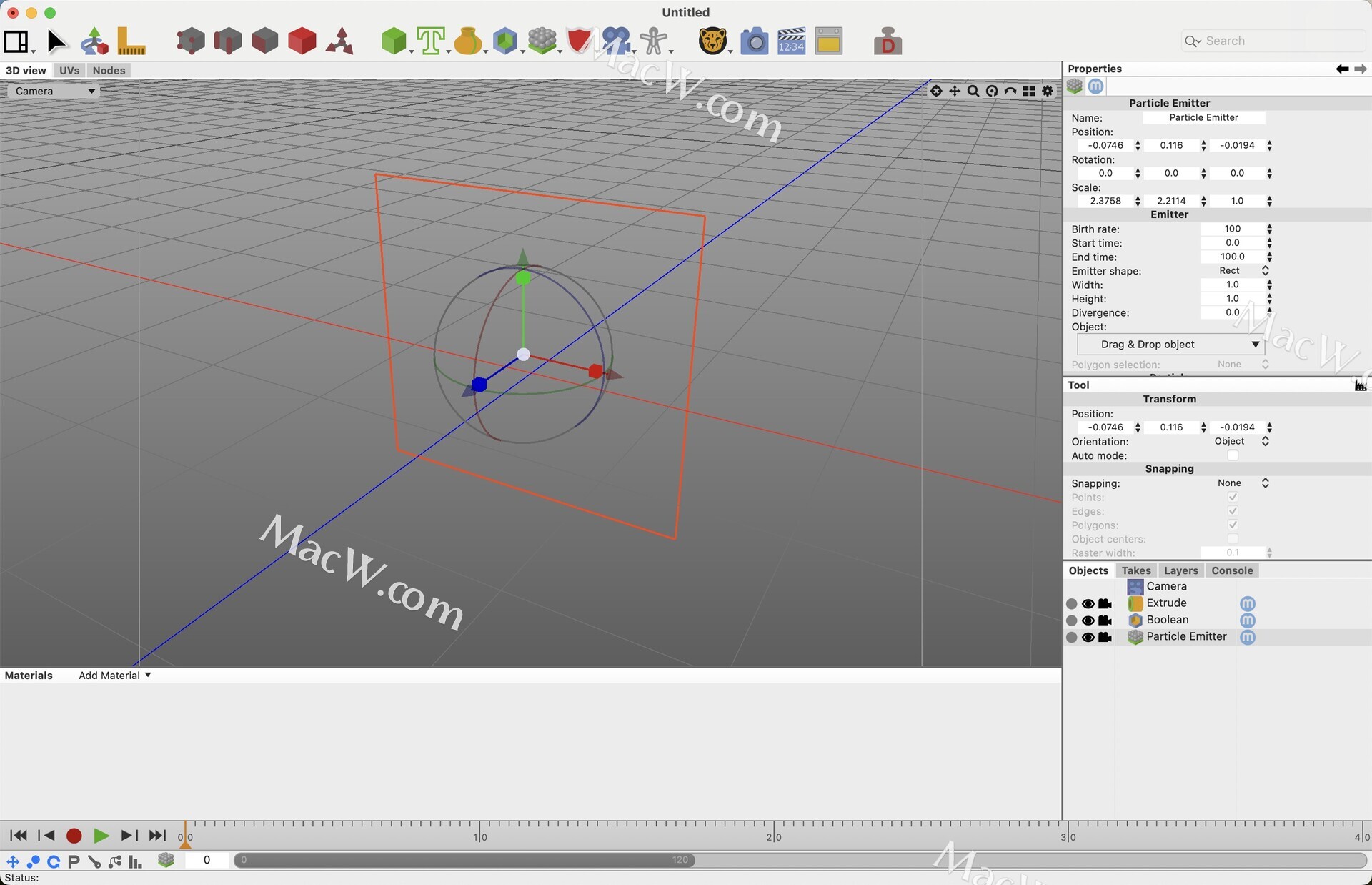Switch to the Nodes tab
The width and height of the screenshot is (1372, 885).
109,70
